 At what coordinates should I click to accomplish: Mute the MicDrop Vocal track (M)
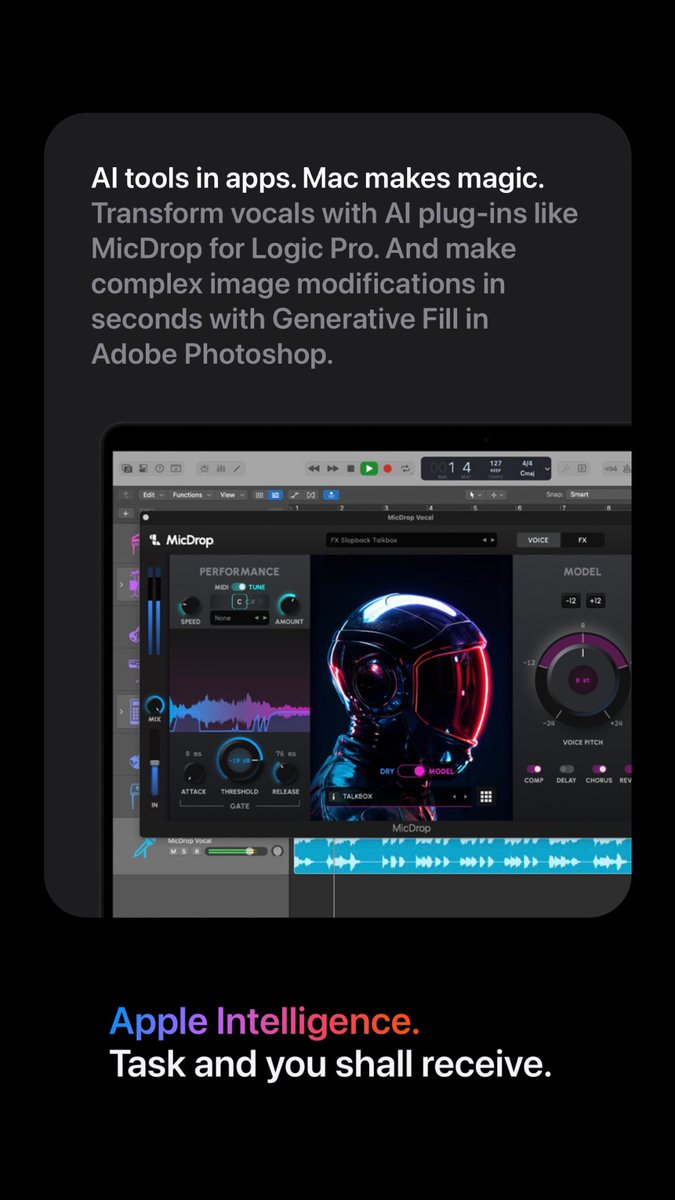173,851
